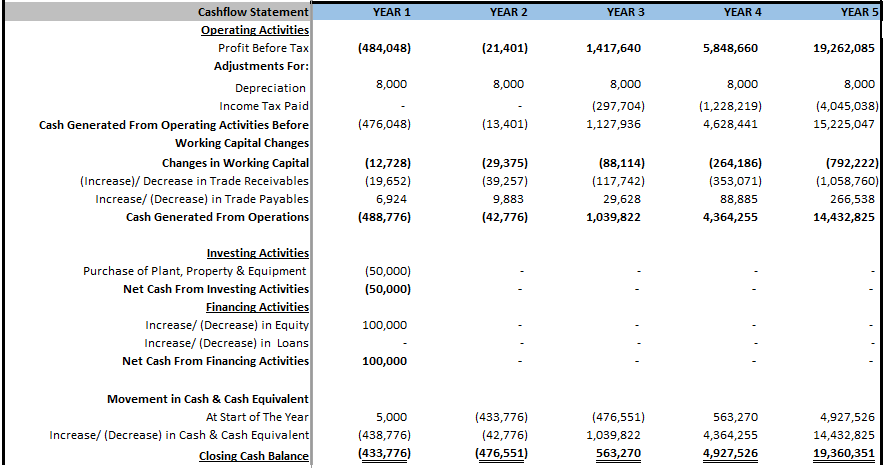
Task: Select the YEAR 5 header cell
Action: [x=860, y=12]
